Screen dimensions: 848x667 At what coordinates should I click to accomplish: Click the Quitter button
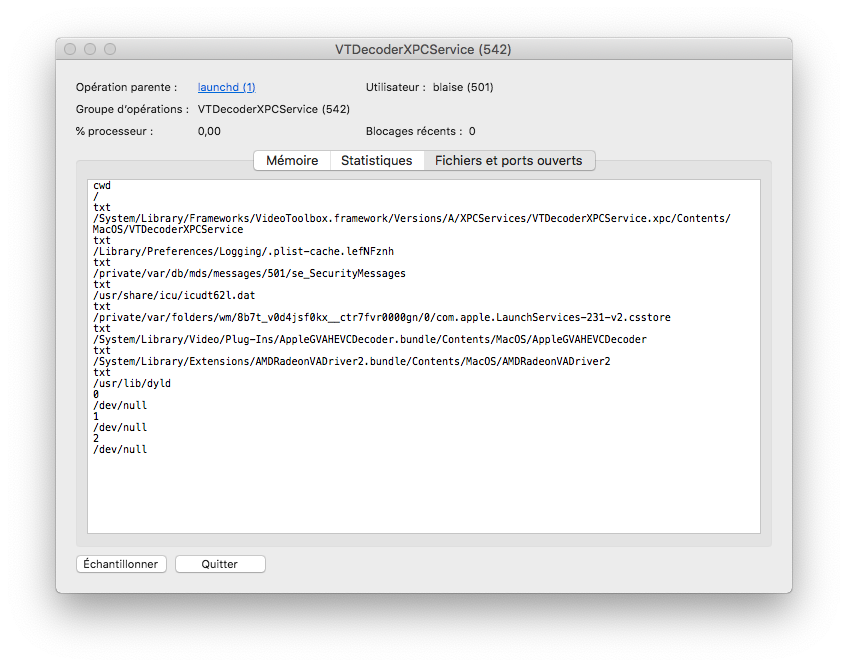[220, 564]
